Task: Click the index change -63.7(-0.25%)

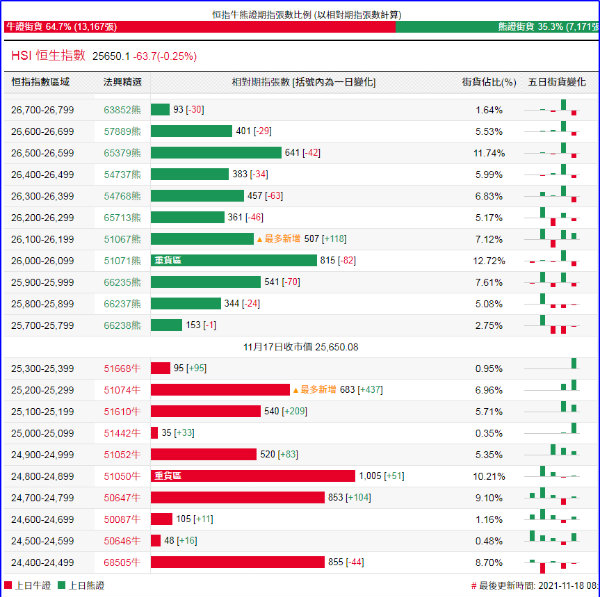Action: [x=165, y=56]
